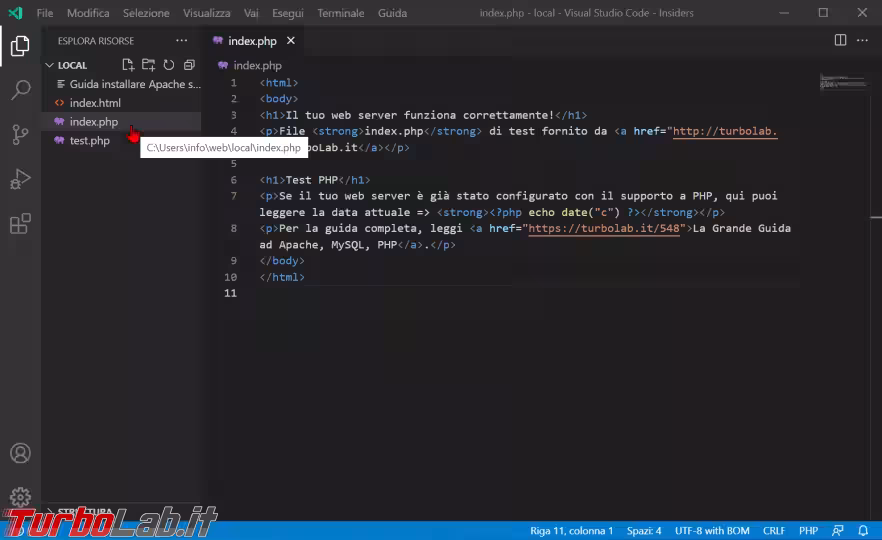This screenshot has height=540, width=882.
Task: Click the New Folder icon in LOCAL
Action: pyautogui.click(x=148, y=65)
